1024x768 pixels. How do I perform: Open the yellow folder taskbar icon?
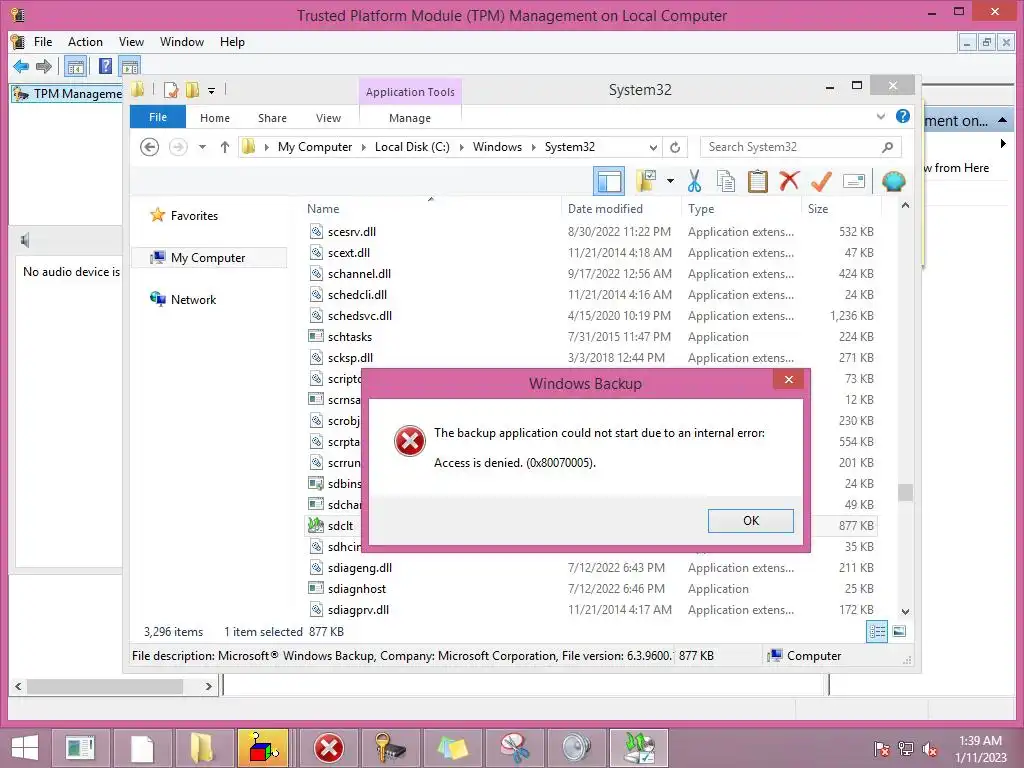point(202,748)
